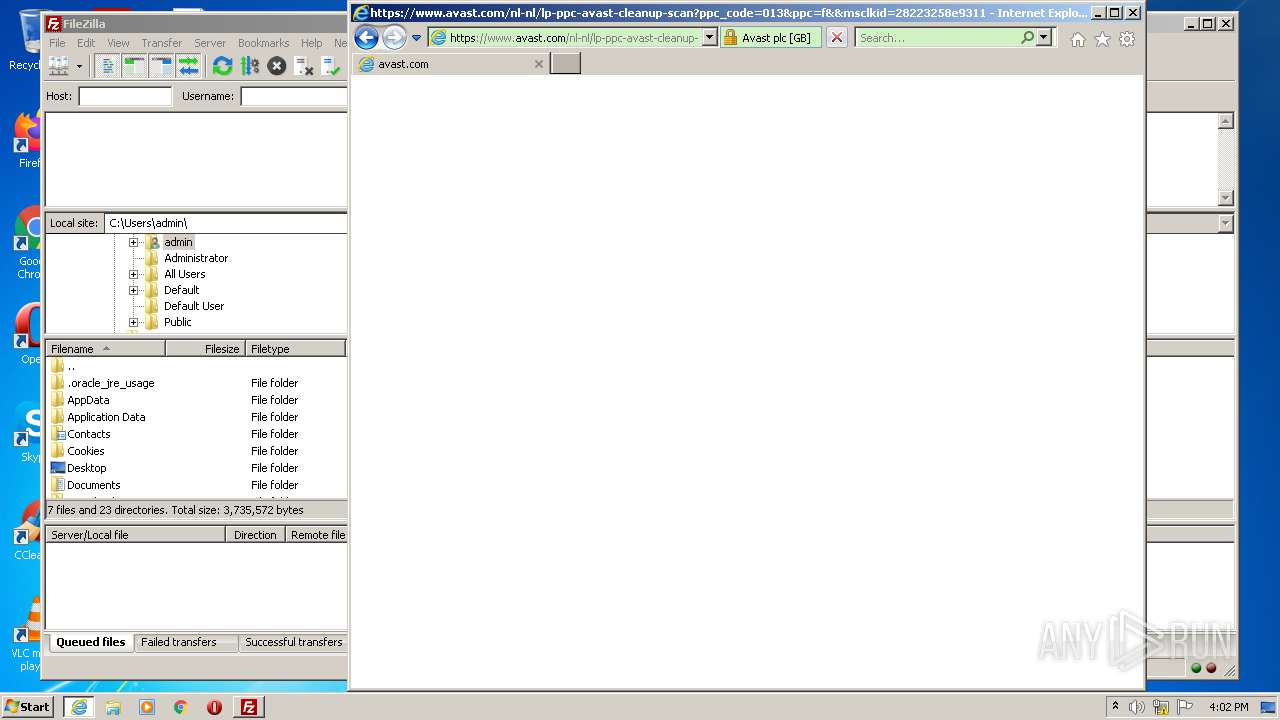This screenshot has width=1280, height=720.
Task: Open new tab button in IE
Action: tap(565, 64)
